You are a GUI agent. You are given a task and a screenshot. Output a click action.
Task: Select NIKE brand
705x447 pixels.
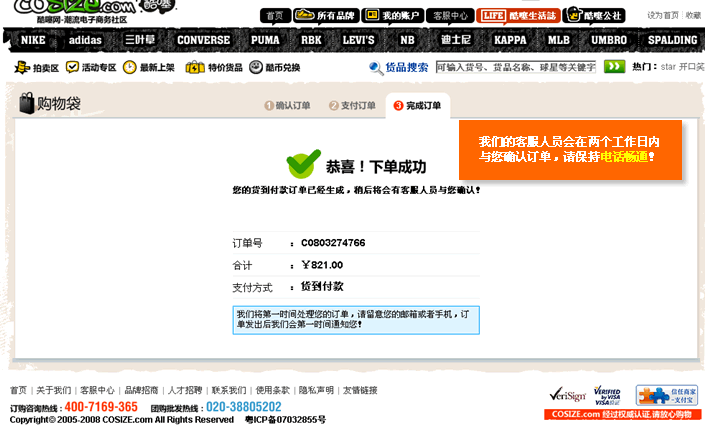click(x=33, y=40)
